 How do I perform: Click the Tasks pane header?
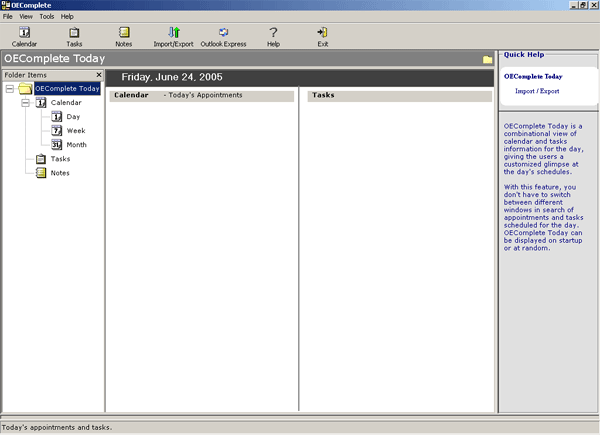tap(399, 96)
